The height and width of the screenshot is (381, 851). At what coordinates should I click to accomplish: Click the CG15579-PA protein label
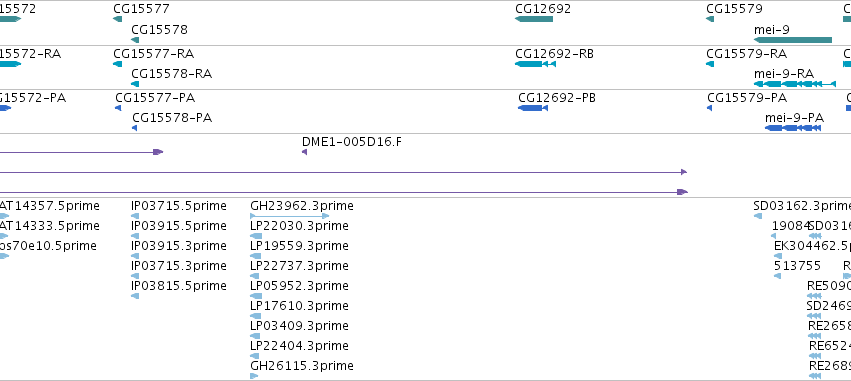(747, 98)
